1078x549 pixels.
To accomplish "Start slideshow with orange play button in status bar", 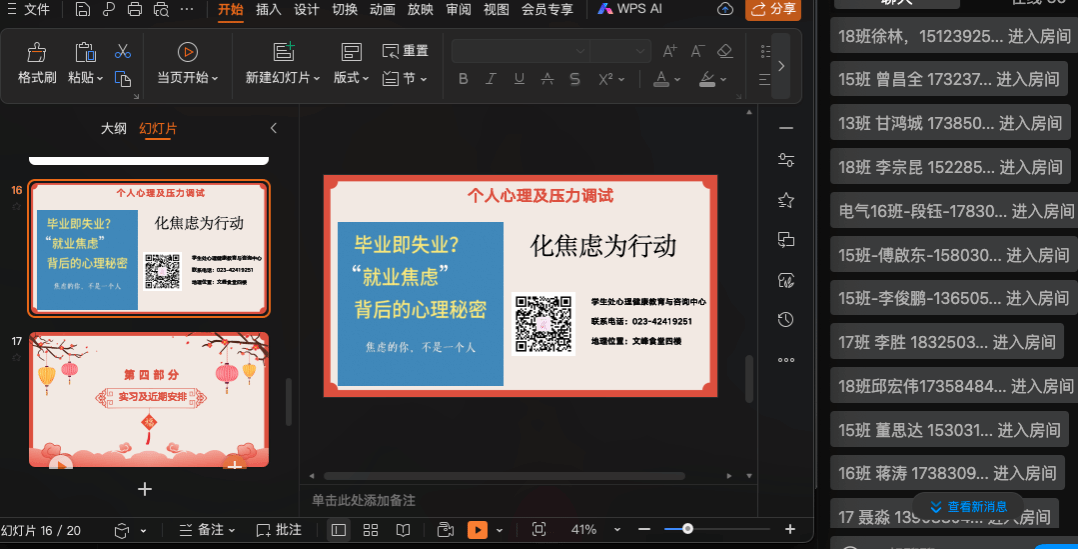I will tap(477, 530).
